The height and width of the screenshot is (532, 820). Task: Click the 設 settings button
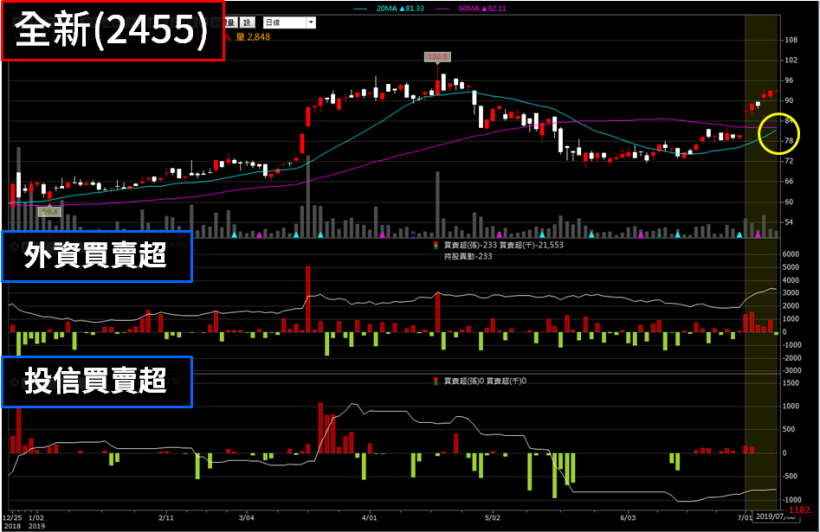tap(247, 22)
